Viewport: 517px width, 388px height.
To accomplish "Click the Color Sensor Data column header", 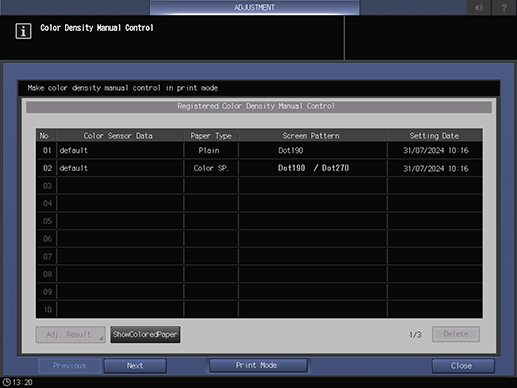I will [120, 136].
